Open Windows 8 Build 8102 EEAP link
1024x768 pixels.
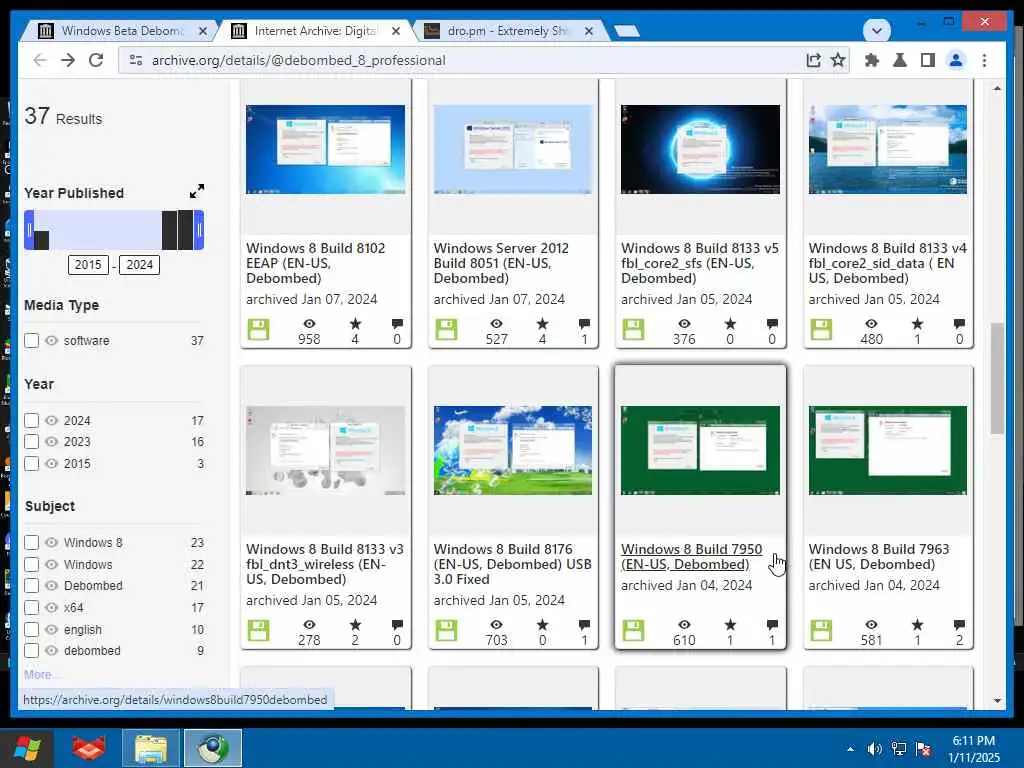pyautogui.click(x=315, y=263)
